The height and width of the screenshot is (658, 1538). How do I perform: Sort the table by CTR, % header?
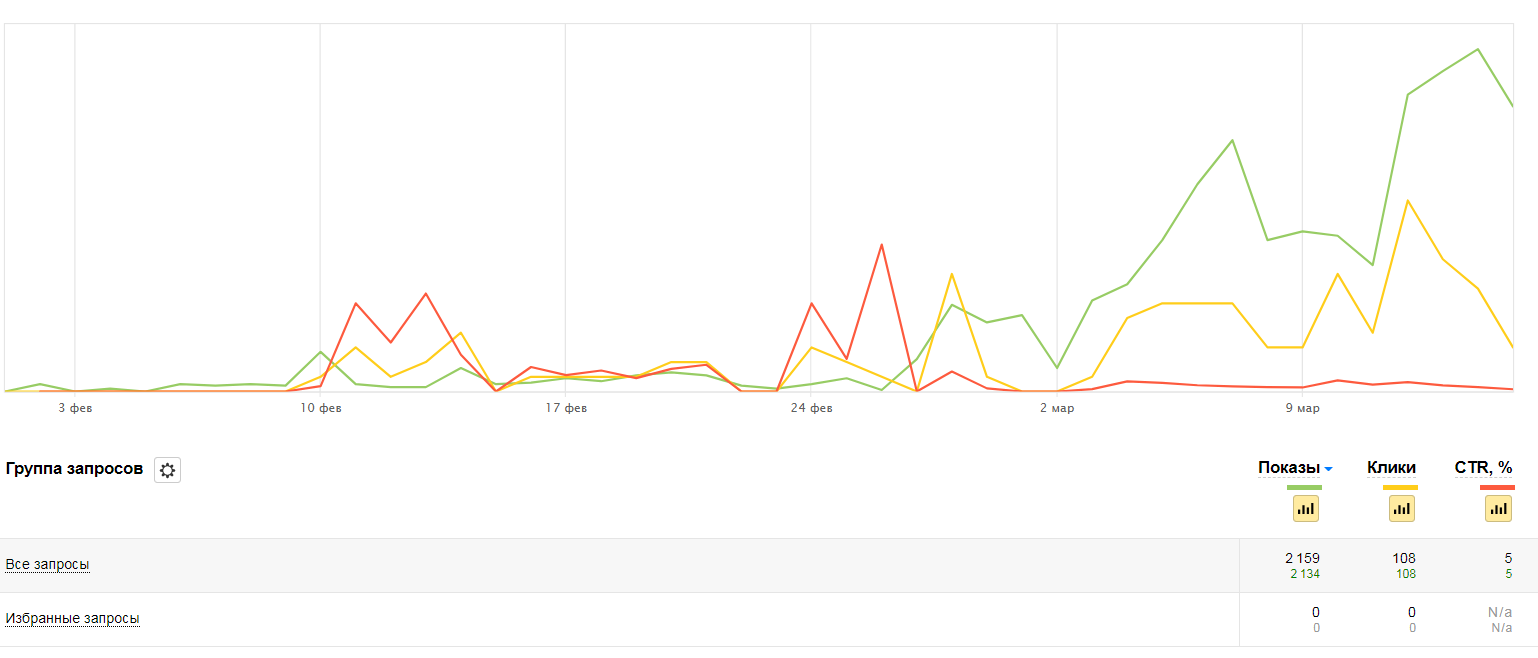[x=1484, y=467]
